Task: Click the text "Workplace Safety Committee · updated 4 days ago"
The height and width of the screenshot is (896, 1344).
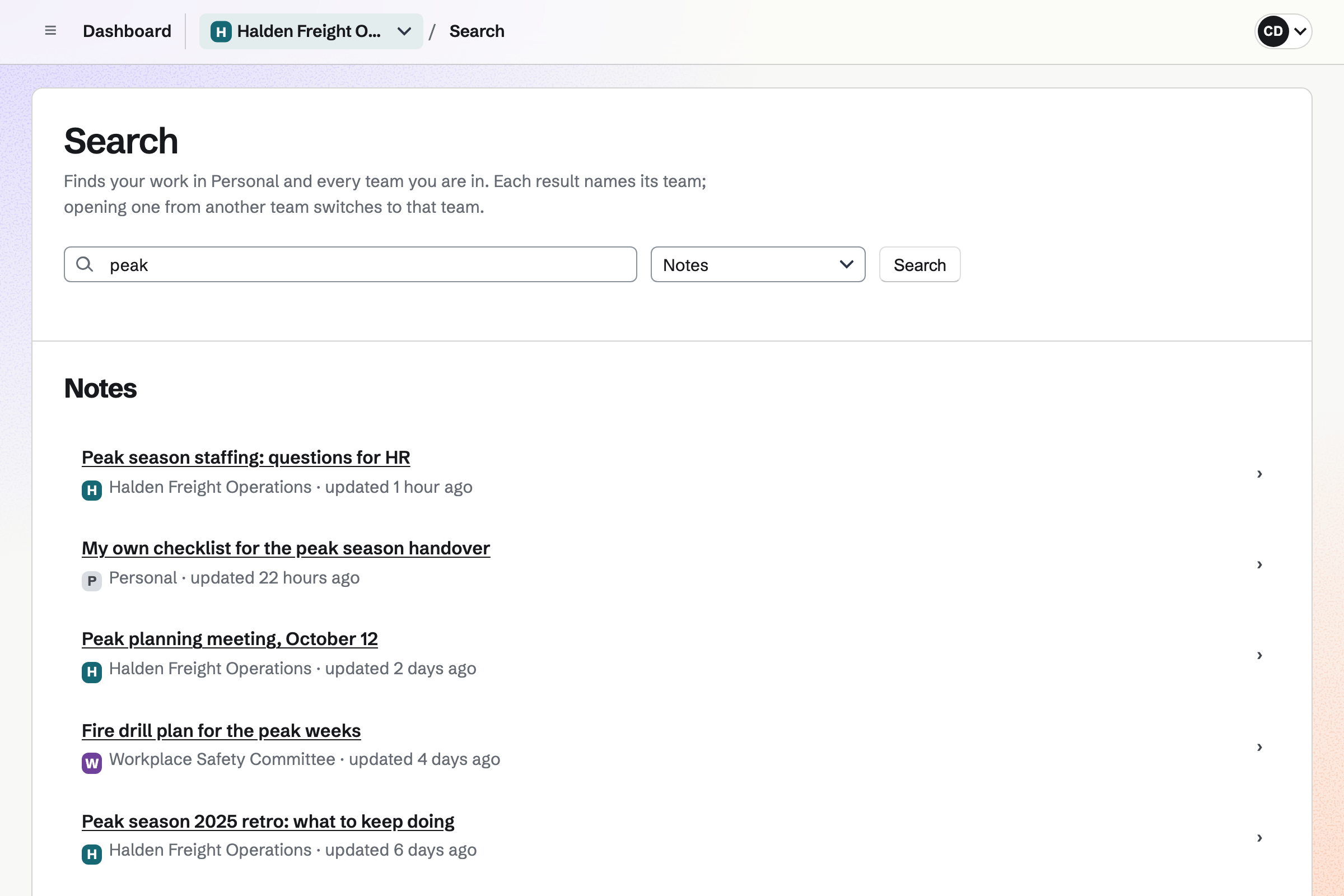Action: (305, 759)
